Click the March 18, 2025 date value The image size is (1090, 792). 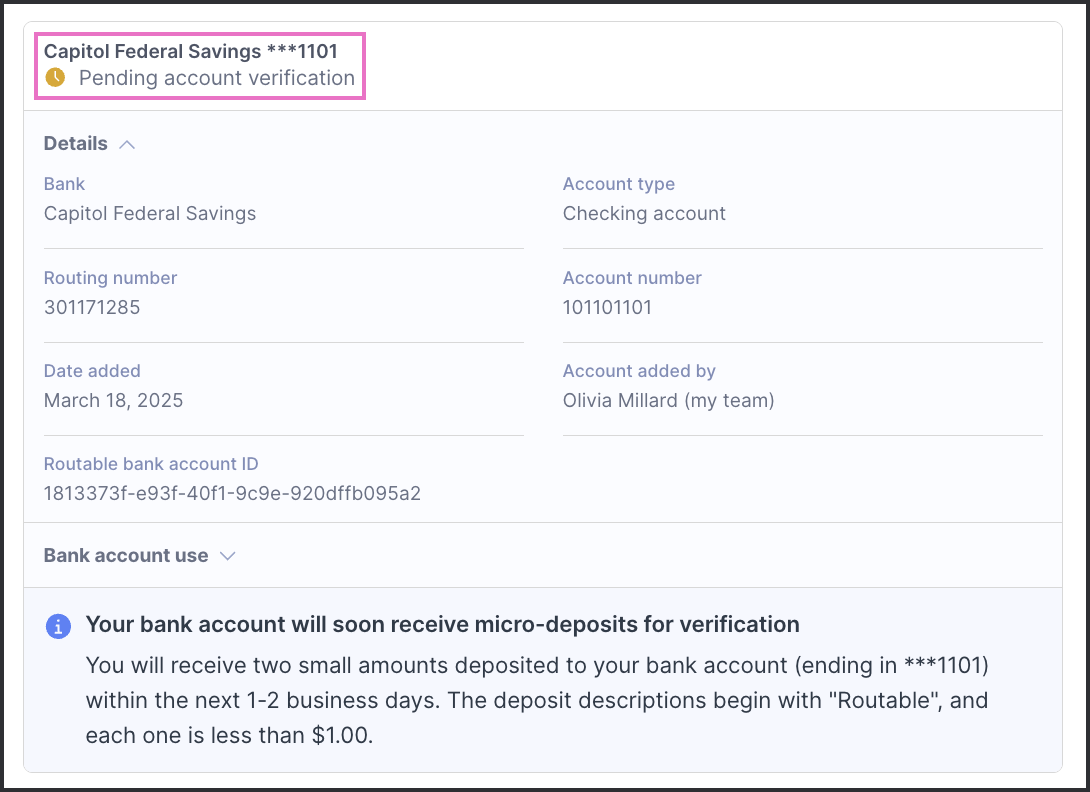point(113,400)
